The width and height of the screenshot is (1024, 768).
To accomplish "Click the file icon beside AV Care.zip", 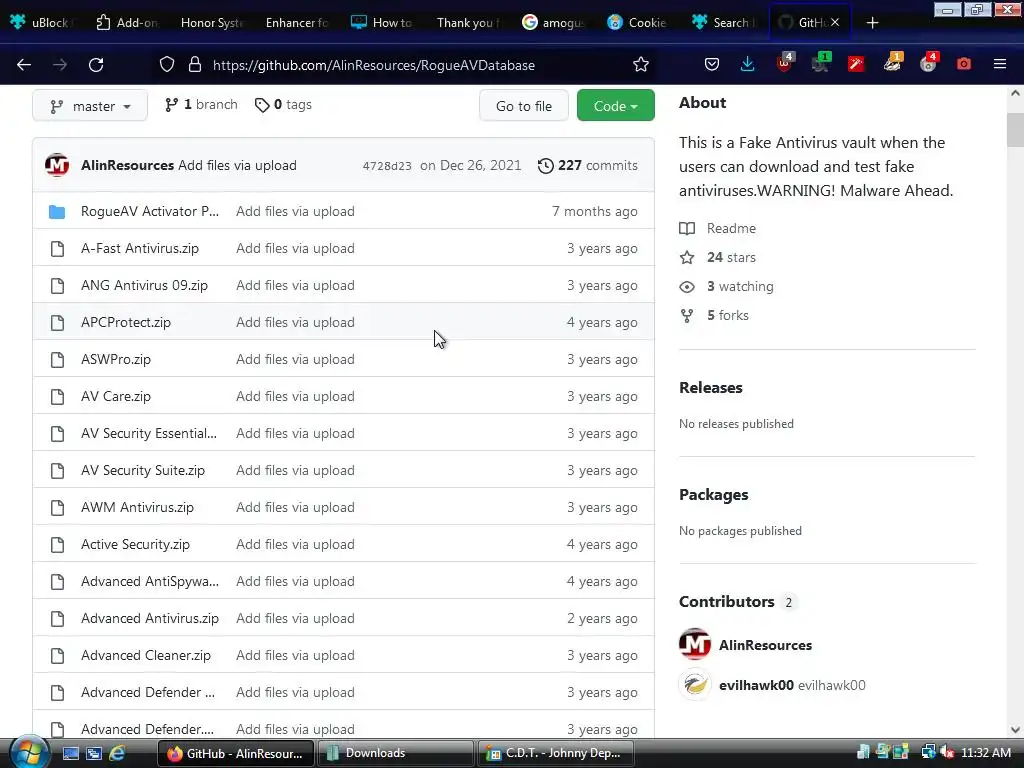I will click(x=57, y=396).
